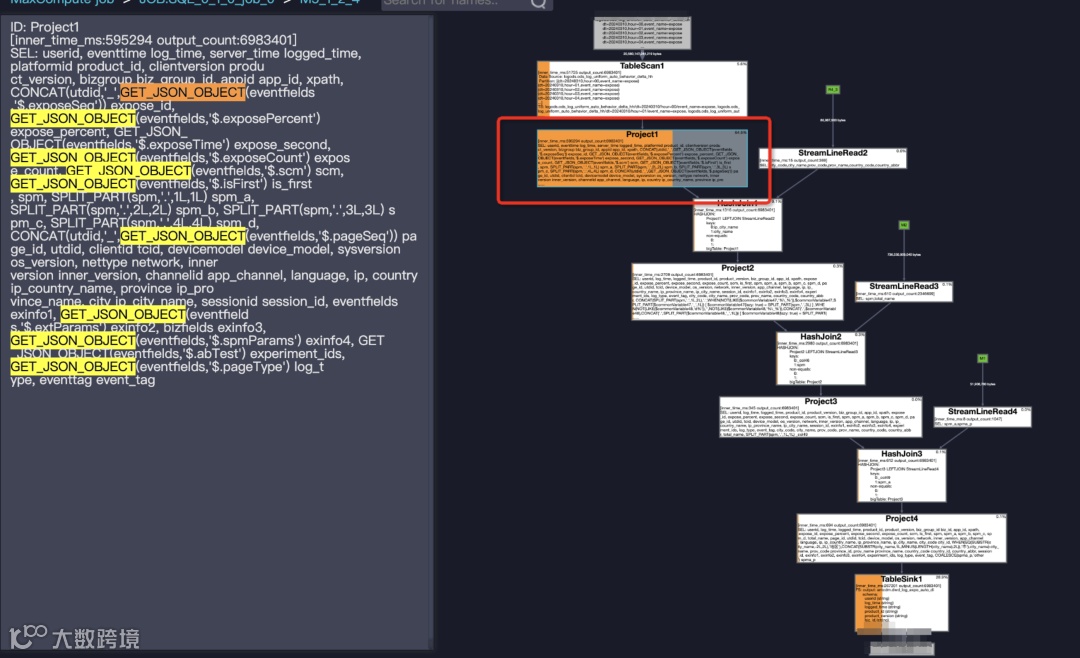Click the 'platformid product_id, clientversion produ' line
Screen dimensions: 1080x658
137,66
